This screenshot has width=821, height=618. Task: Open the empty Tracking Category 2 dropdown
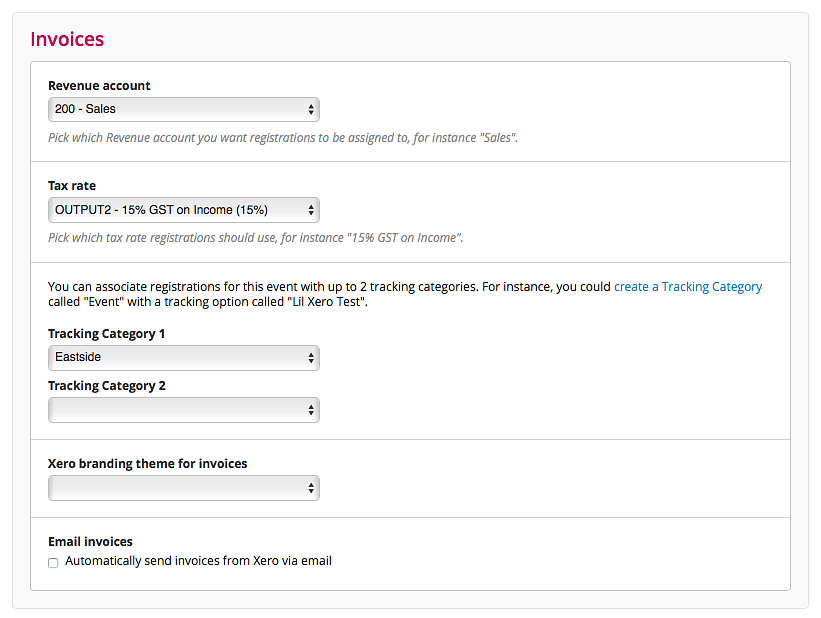click(x=184, y=410)
